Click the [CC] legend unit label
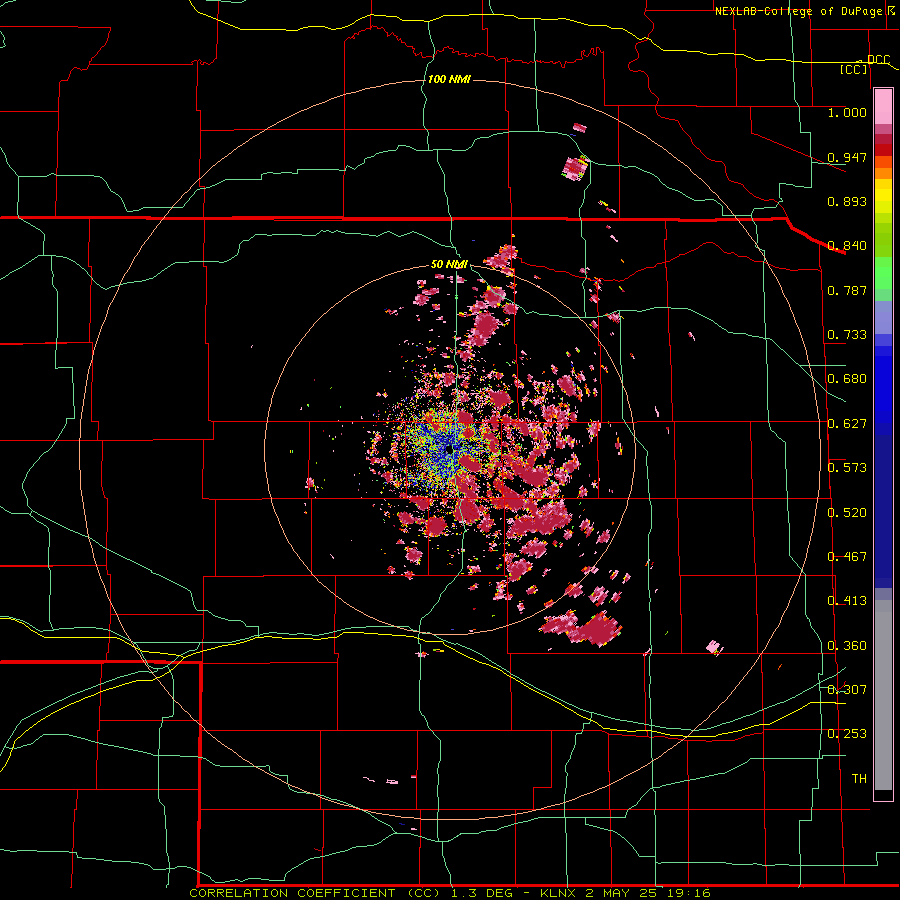 [854, 69]
